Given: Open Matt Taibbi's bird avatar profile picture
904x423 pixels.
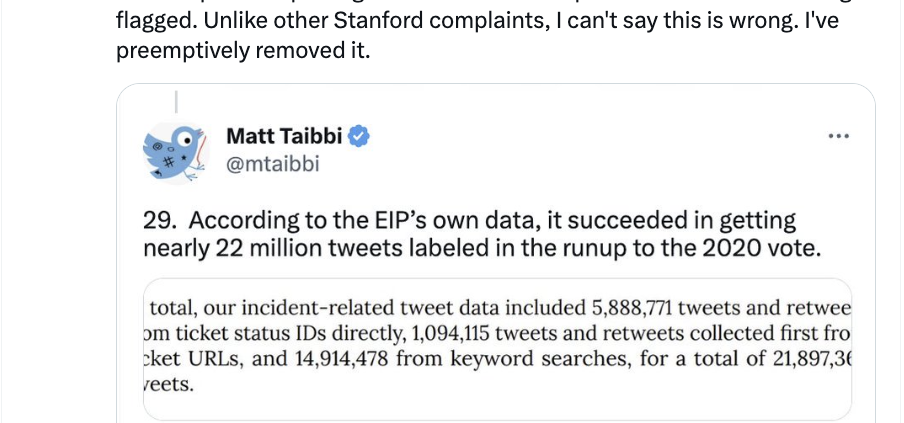Looking at the screenshot, I should (176, 153).
